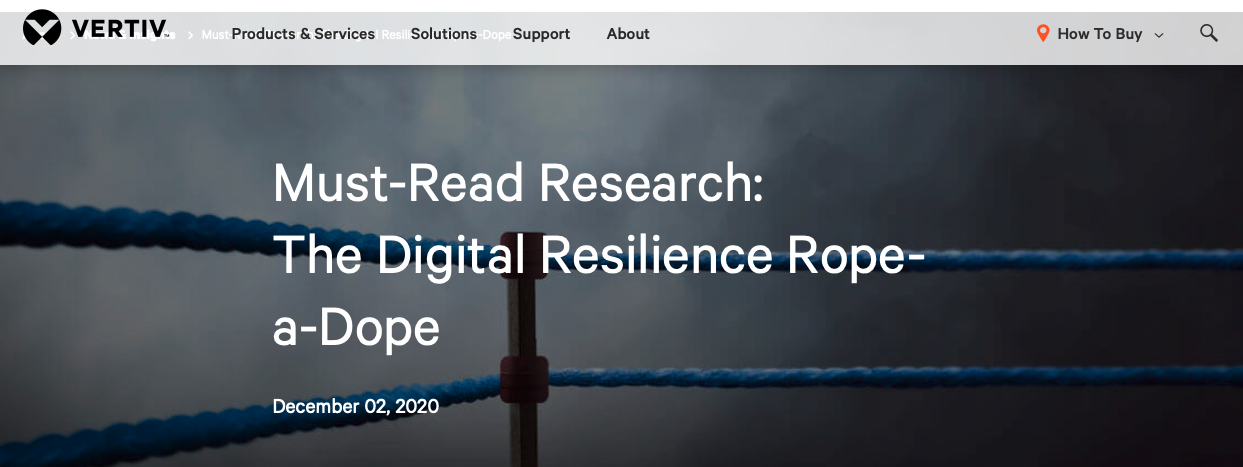Click the orange location pin icon
The width and height of the screenshot is (1243, 467).
[x=1043, y=34]
